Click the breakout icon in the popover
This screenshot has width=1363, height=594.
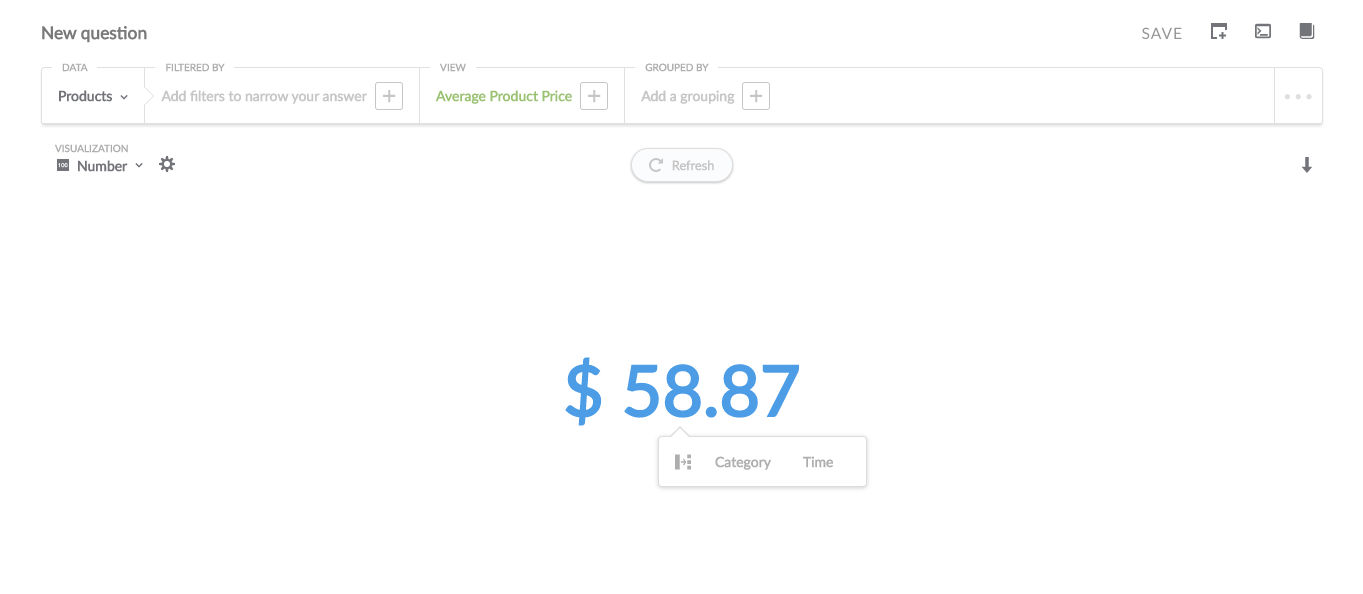683,462
